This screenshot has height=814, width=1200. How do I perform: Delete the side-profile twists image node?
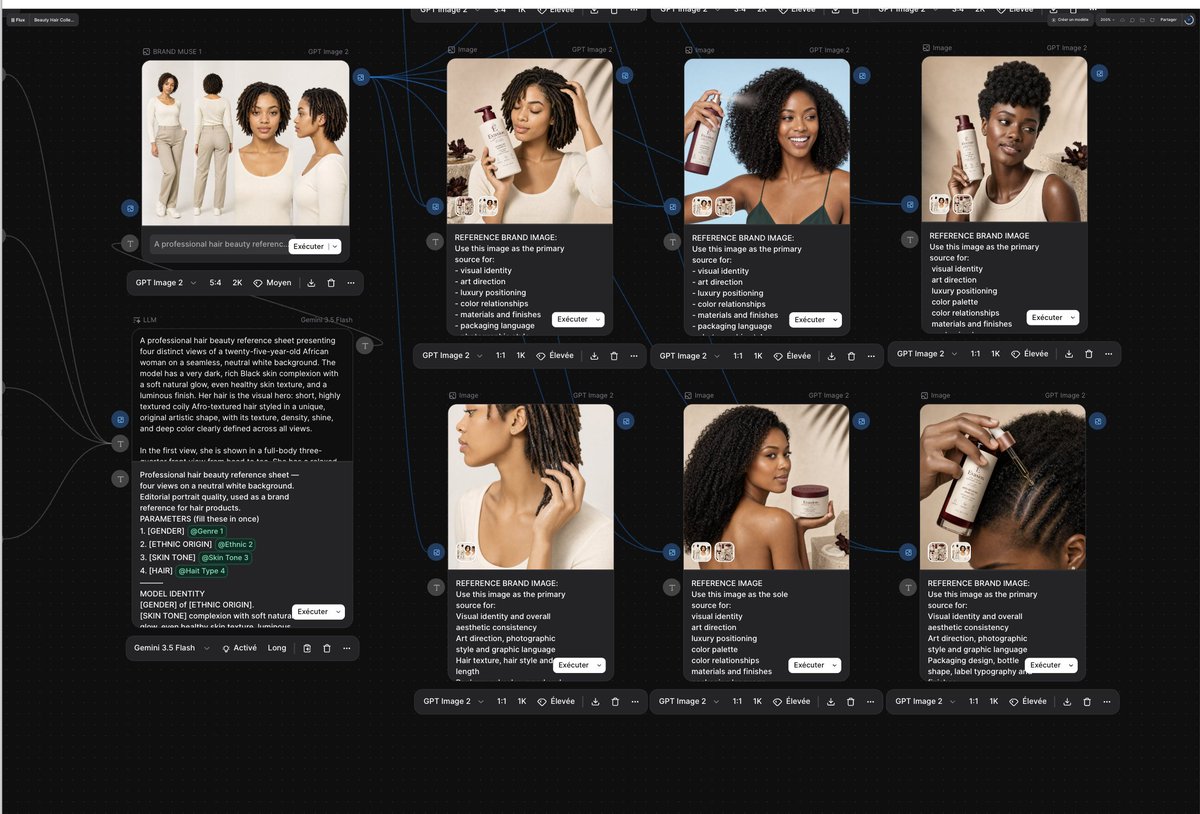point(615,702)
